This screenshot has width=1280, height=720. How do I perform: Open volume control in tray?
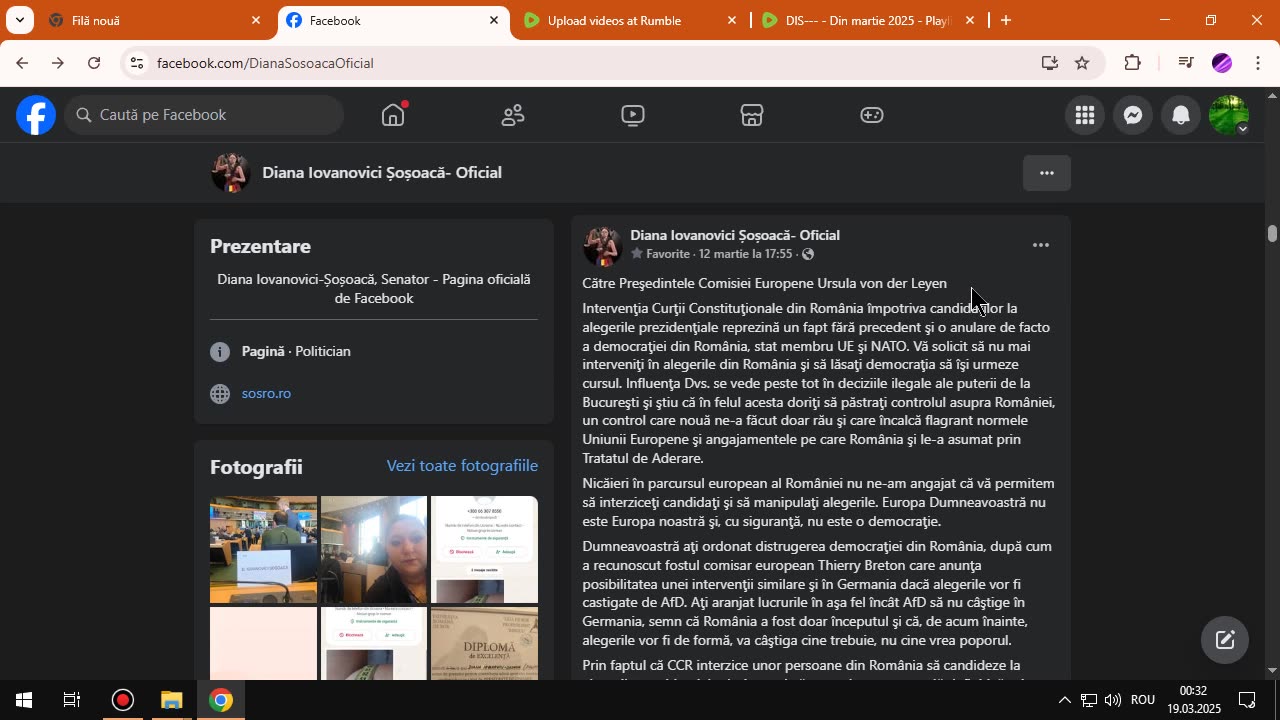[1113, 700]
